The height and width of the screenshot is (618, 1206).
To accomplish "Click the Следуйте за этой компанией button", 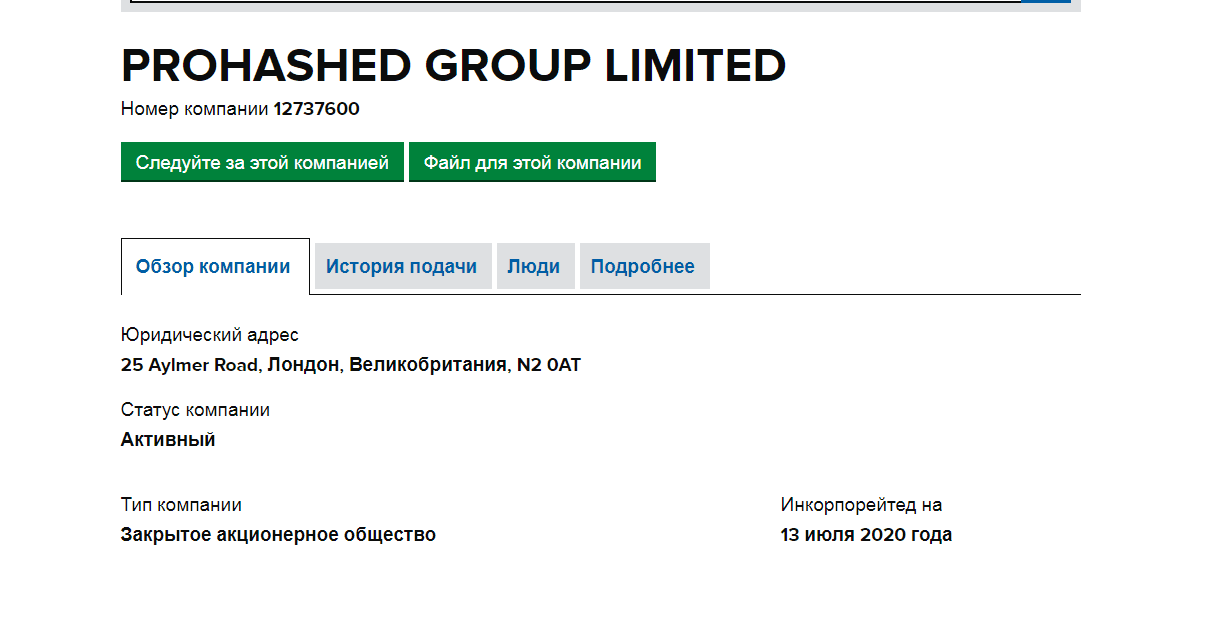I will tap(262, 162).
